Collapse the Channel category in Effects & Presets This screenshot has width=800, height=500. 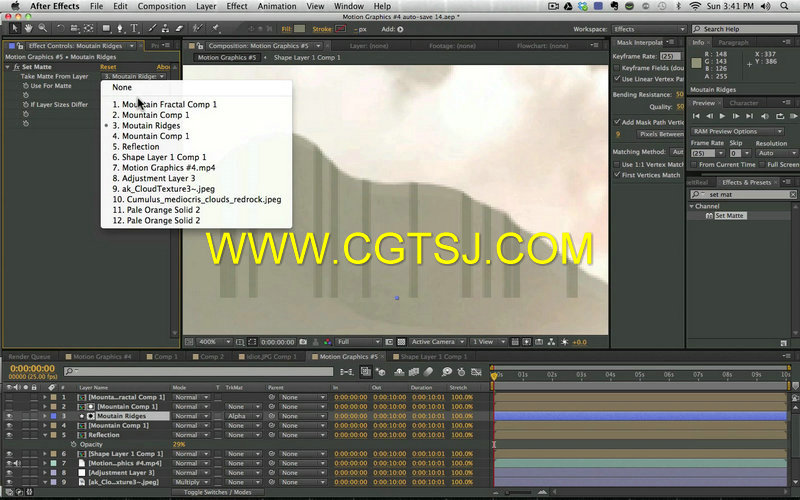[x=692, y=206]
